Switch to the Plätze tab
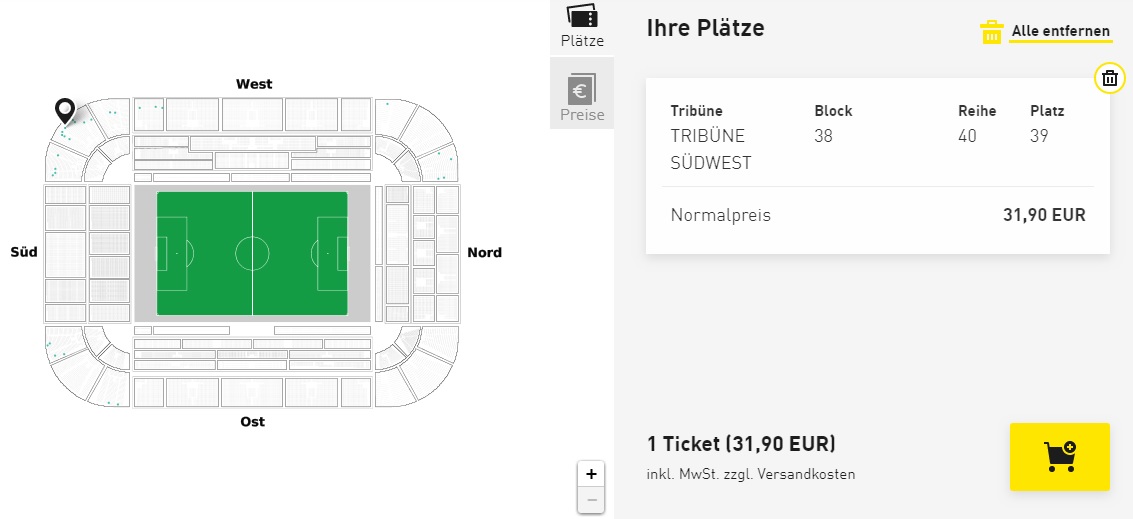This screenshot has width=1133, height=519. 582,26
